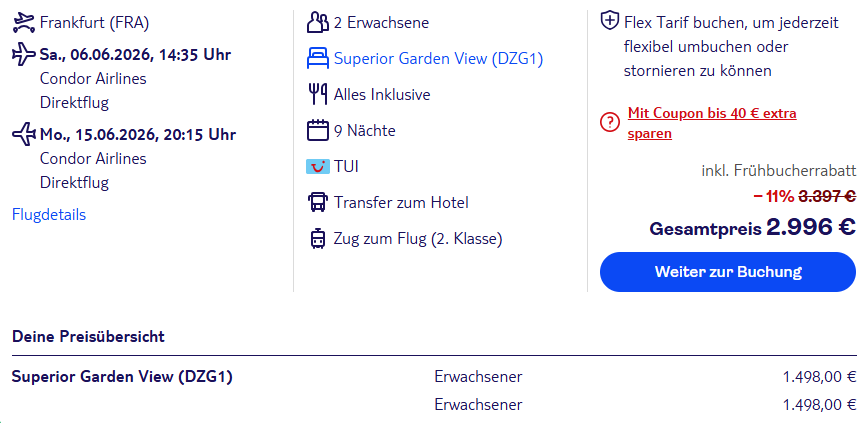
Task: Click the airport departure plane icon
Action: point(23,22)
